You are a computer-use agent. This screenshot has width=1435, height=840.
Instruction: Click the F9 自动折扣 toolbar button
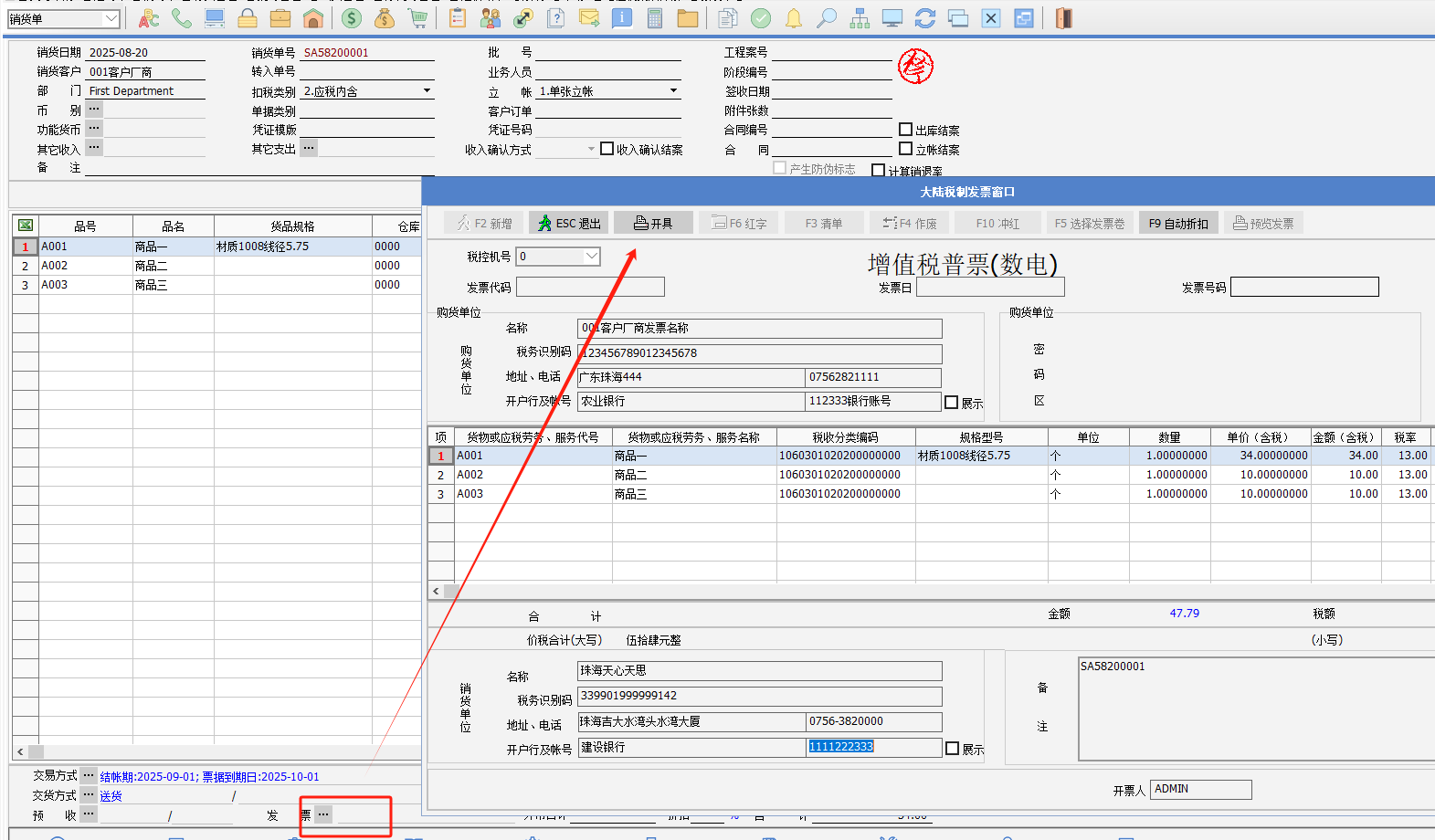(x=1178, y=224)
